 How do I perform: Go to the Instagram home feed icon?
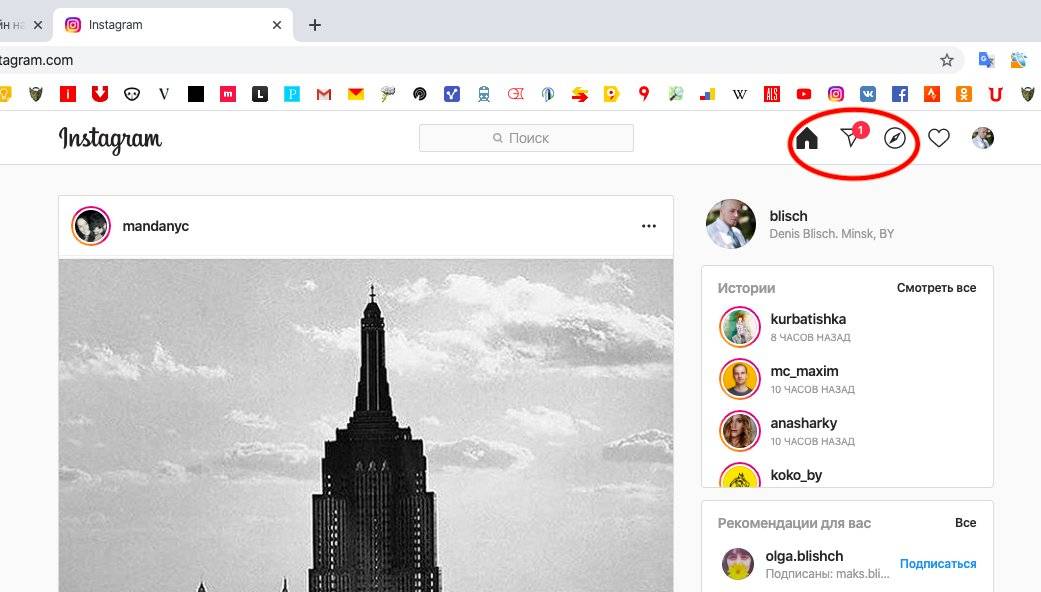pos(806,139)
